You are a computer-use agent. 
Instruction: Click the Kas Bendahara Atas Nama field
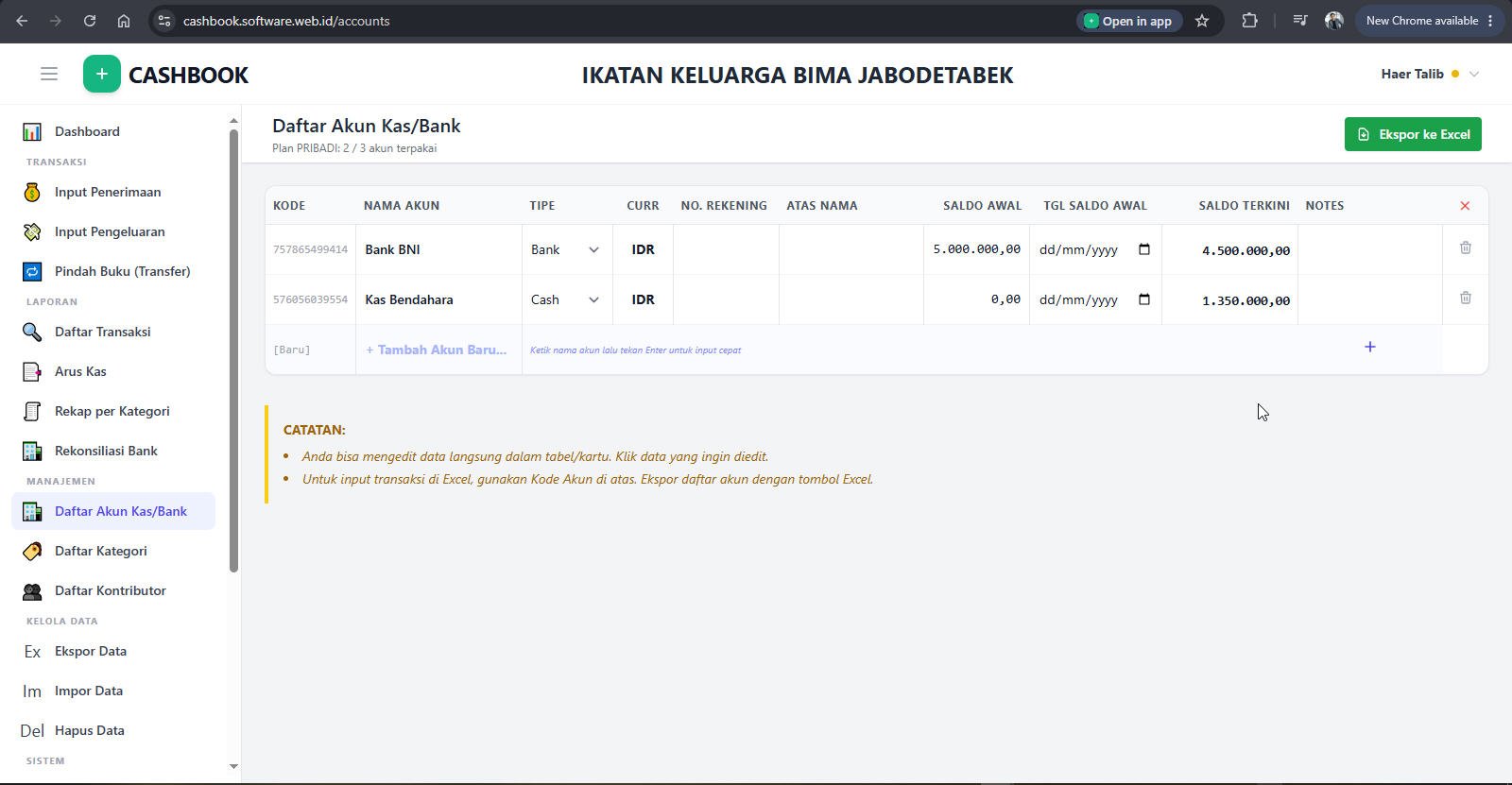coord(851,299)
